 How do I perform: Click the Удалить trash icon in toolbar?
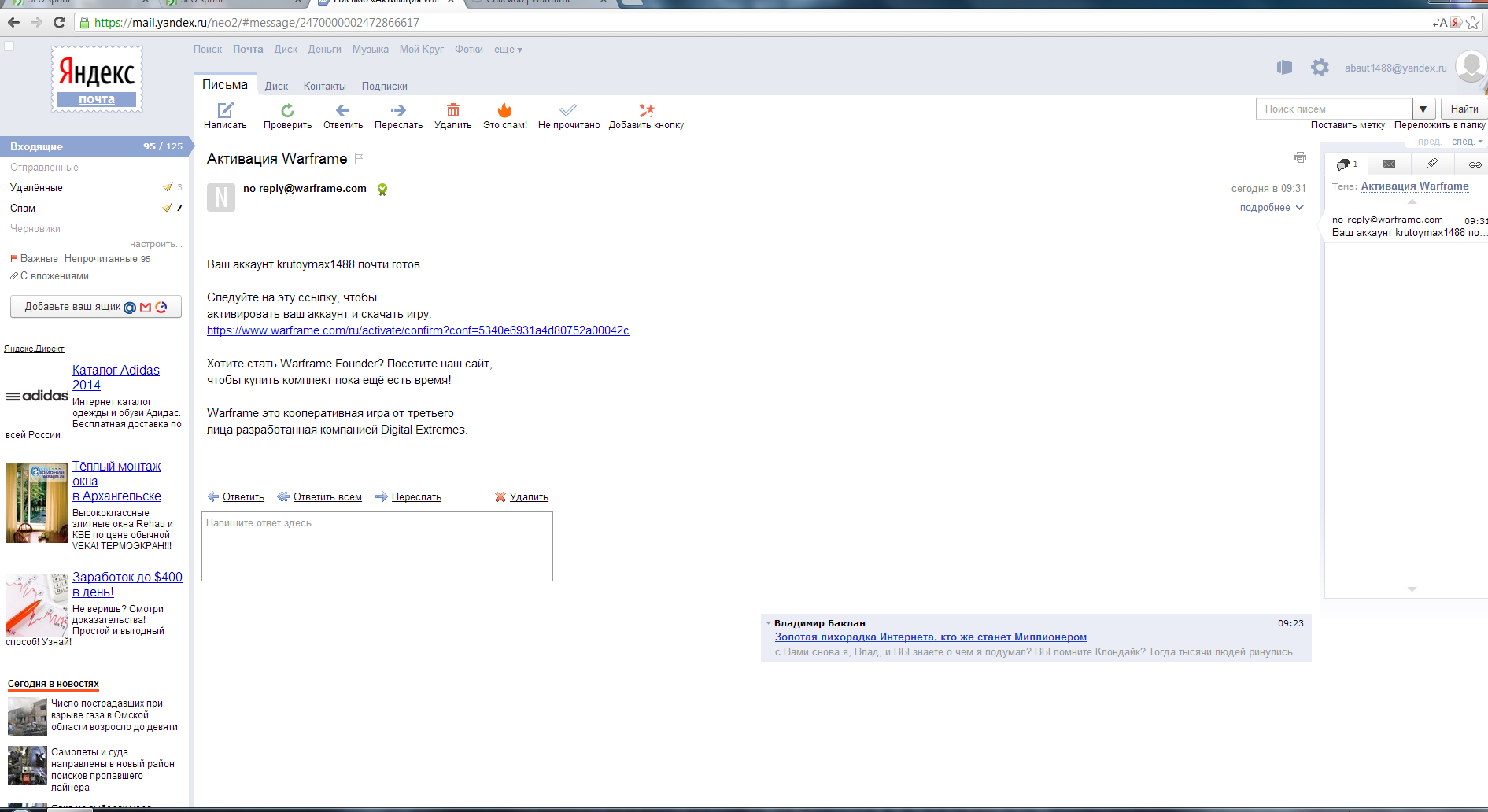tap(453, 110)
